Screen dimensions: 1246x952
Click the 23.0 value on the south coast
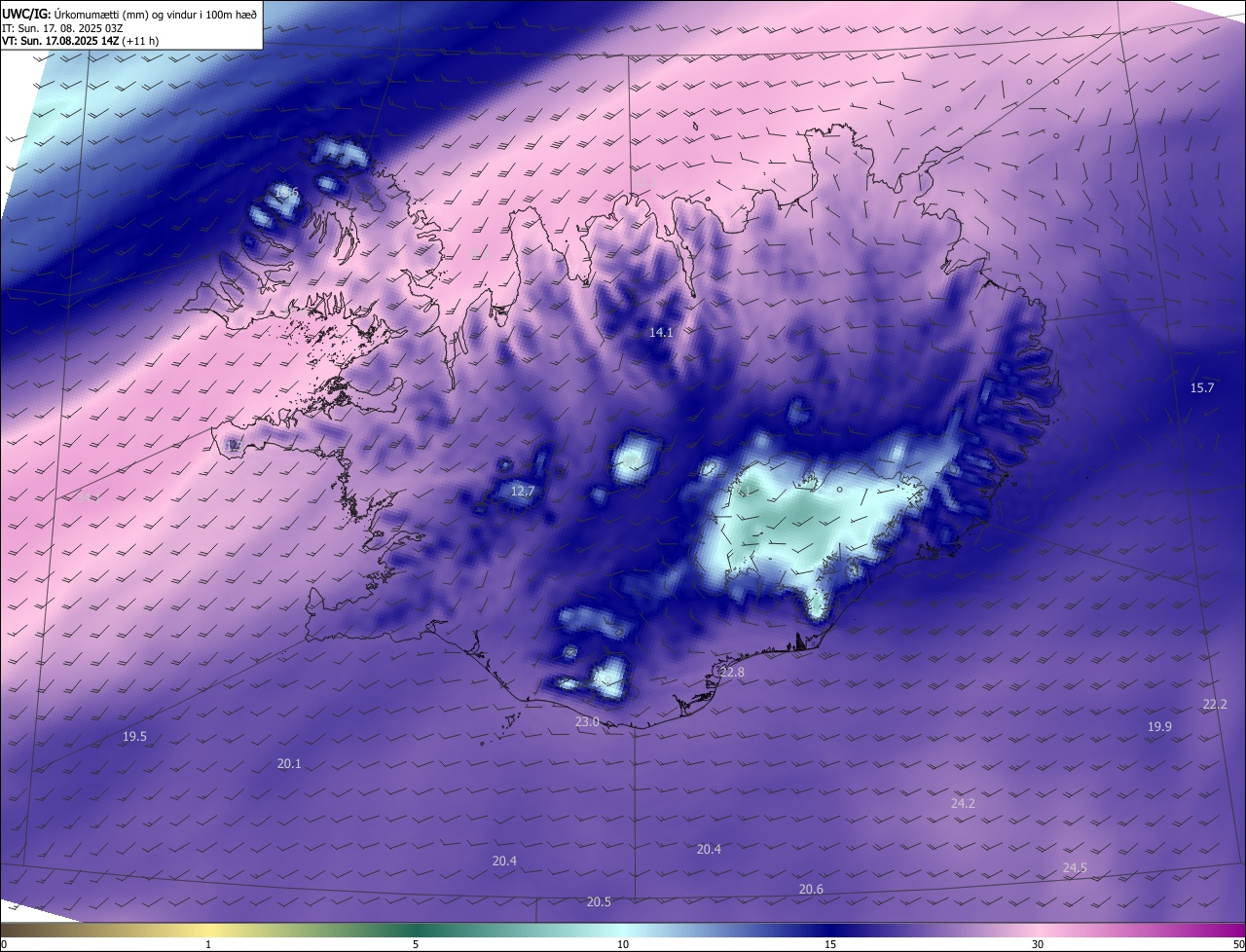pos(587,722)
